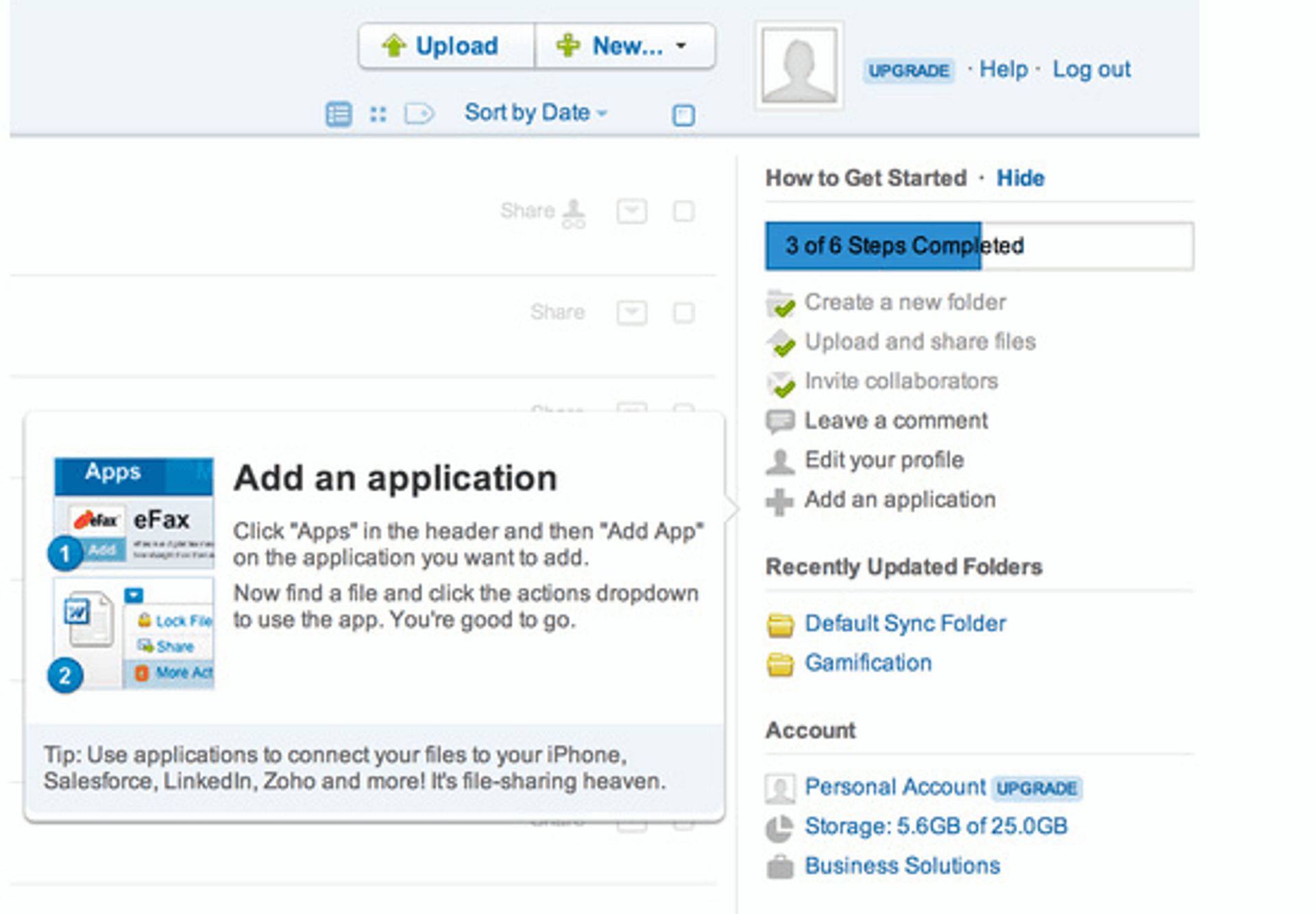Hide the How to Get Started panel
The image size is (1316, 914).
[x=1020, y=178]
